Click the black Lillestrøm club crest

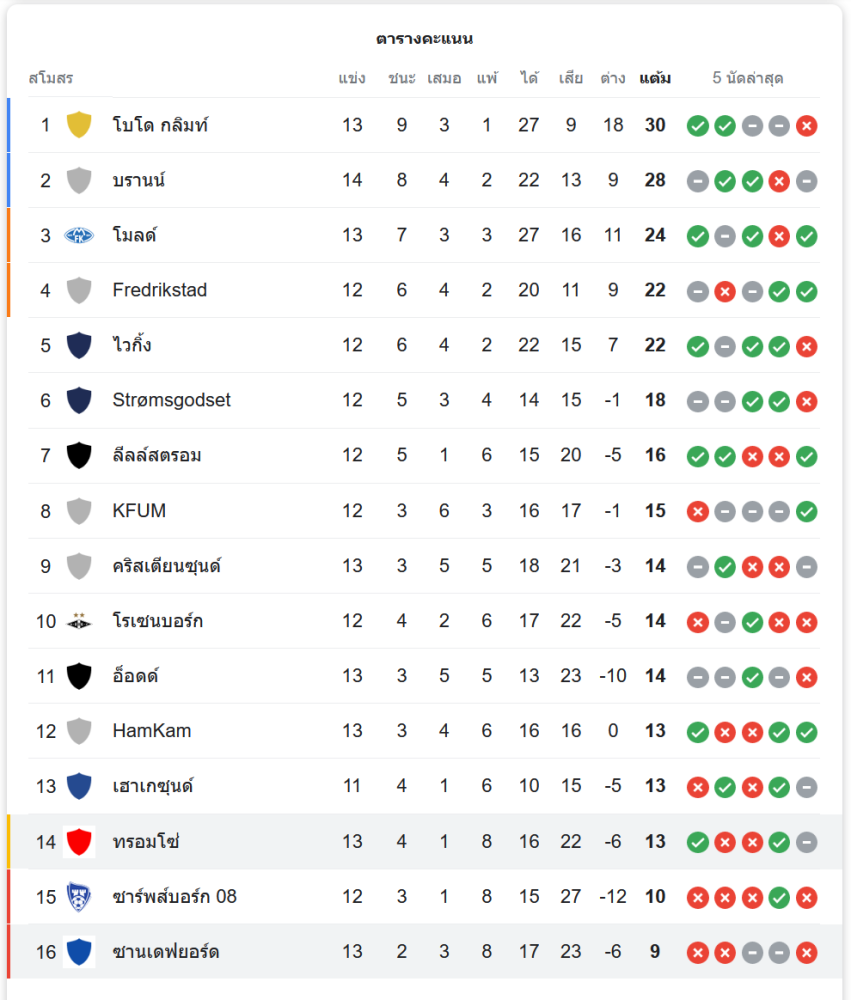coord(79,456)
